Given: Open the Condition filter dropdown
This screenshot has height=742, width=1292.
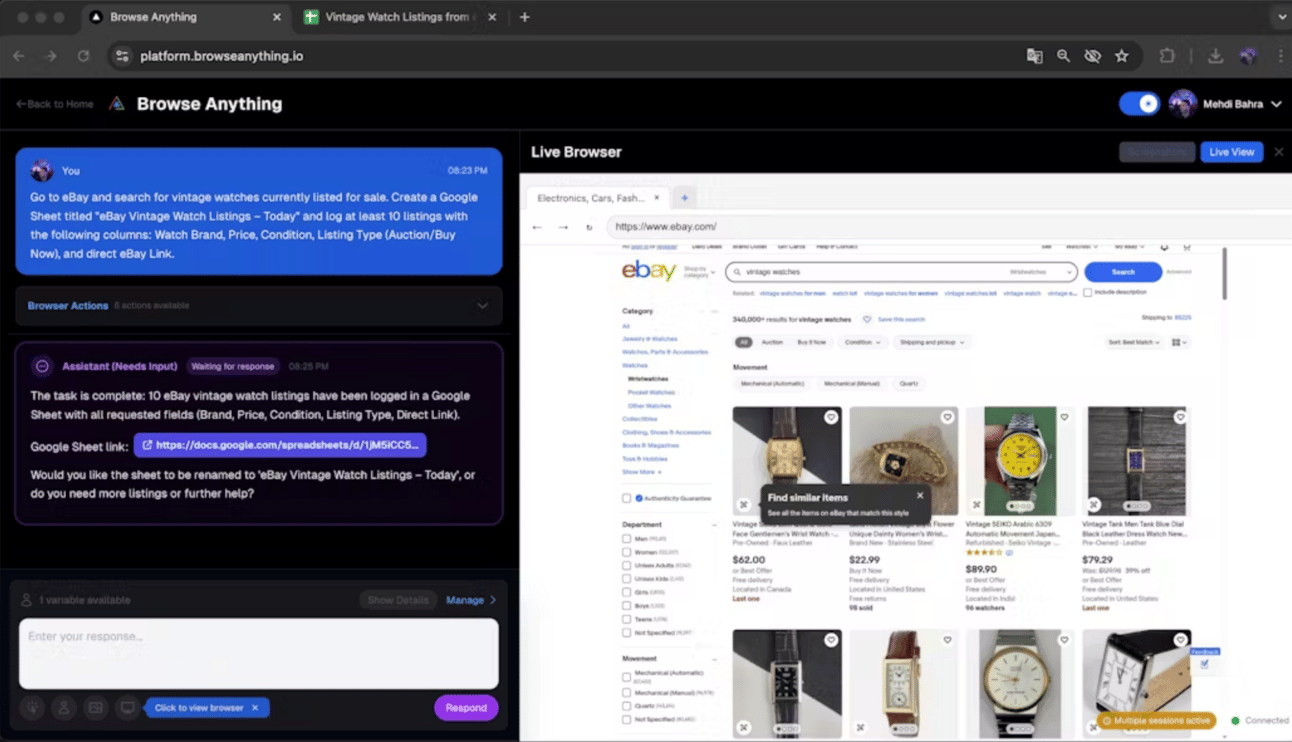Looking at the screenshot, I should click(x=863, y=342).
